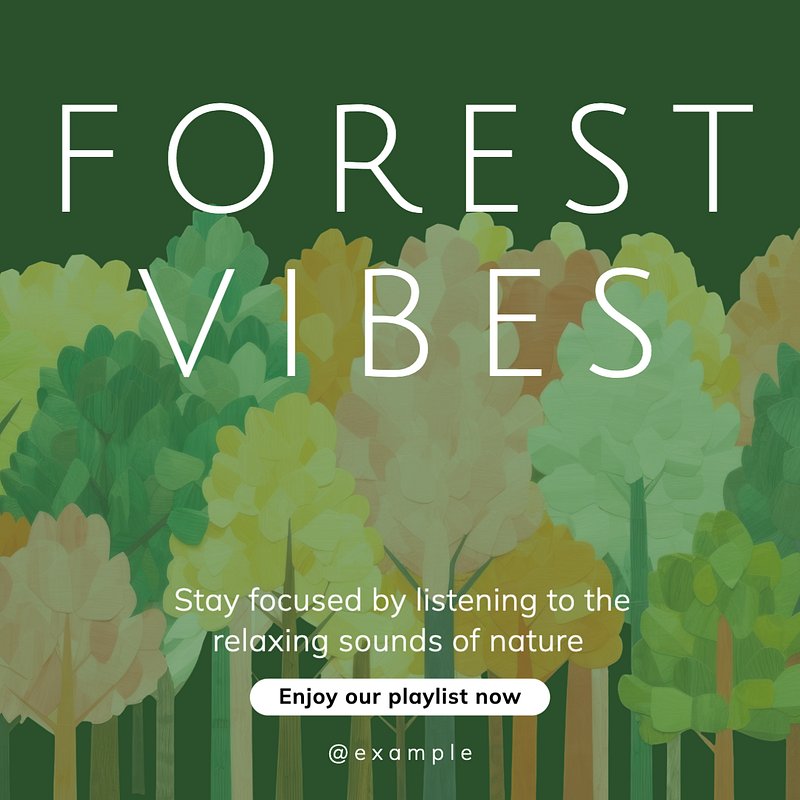Select the "Stay focused by listening" text line
Screen dimensions: 800x800
coord(402,601)
